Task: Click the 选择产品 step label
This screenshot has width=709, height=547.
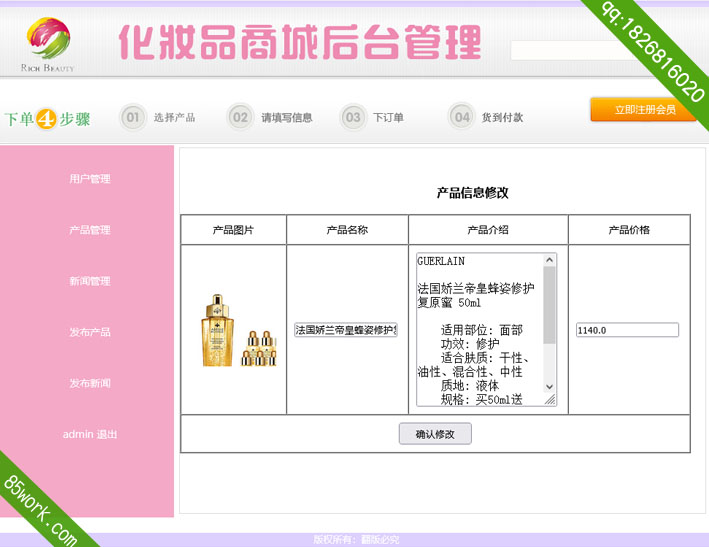Action: tap(175, 118)
